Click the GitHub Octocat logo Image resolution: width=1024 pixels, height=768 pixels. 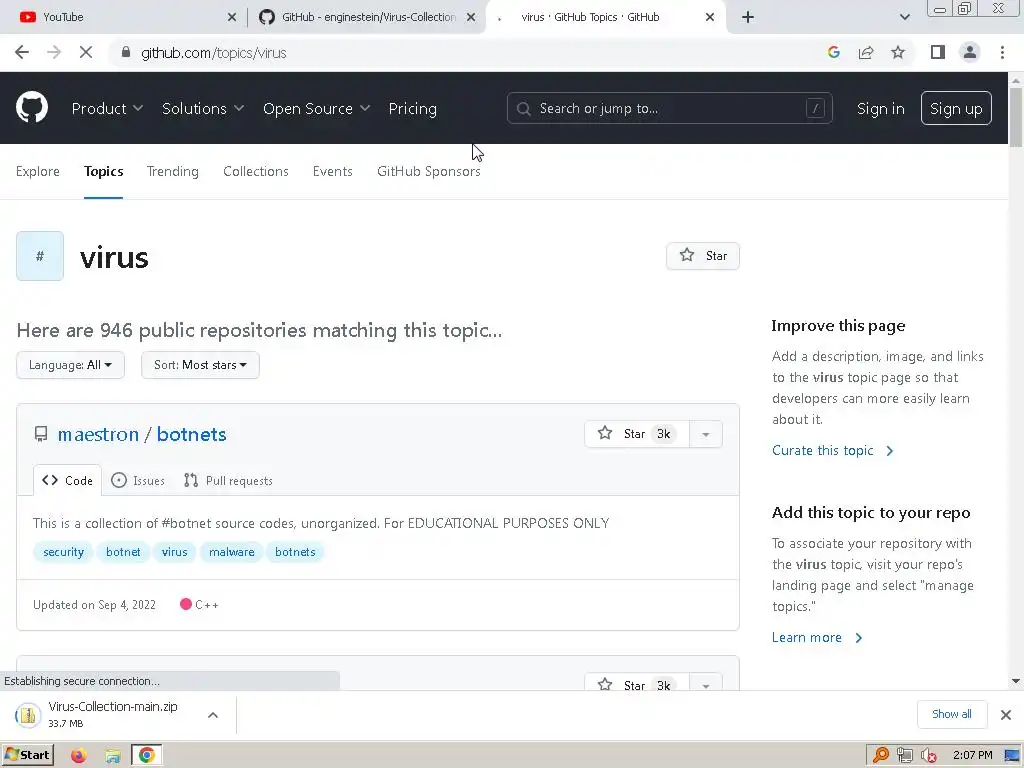[32, 108]
